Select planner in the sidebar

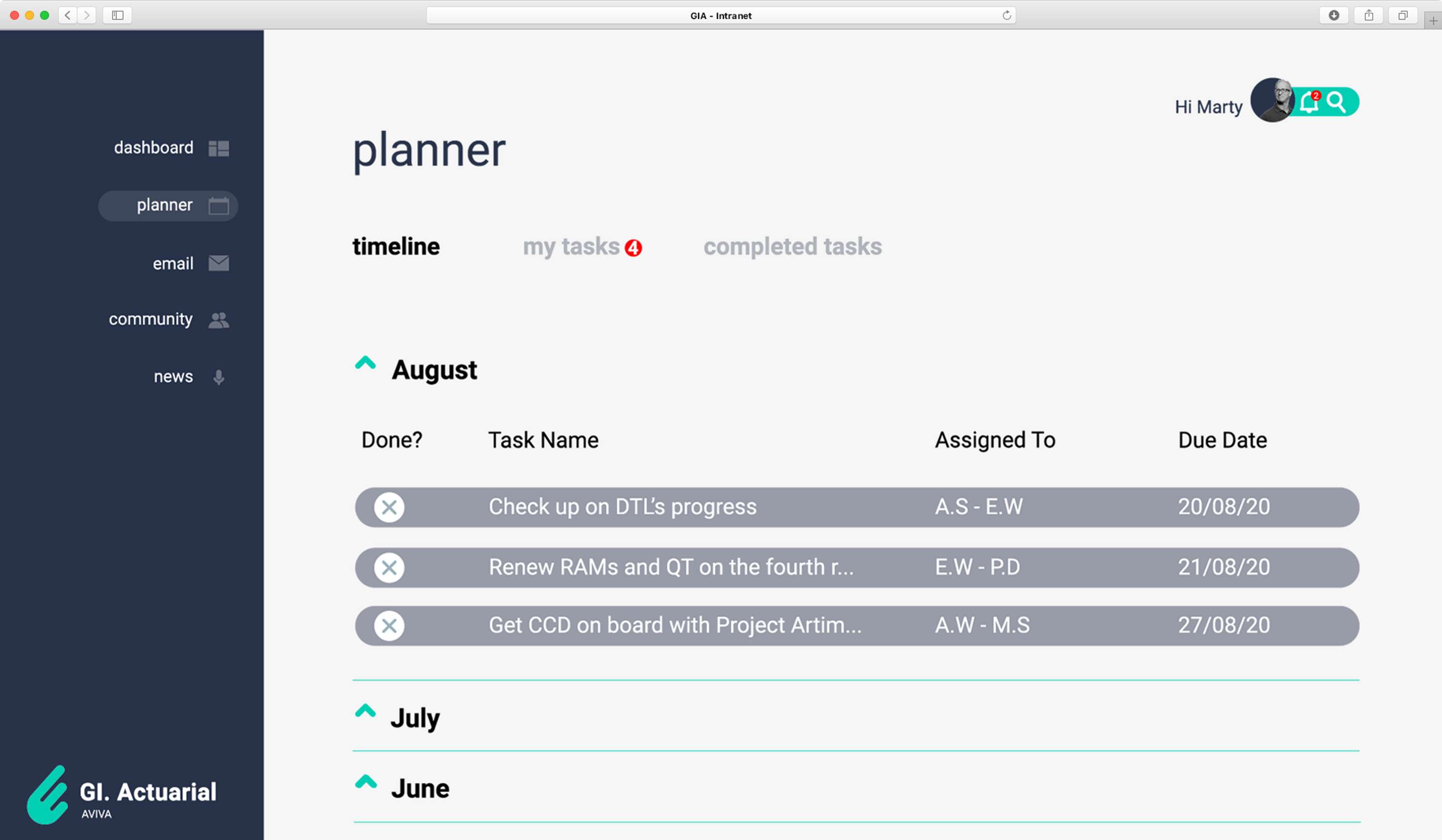[x=168, y=205]
